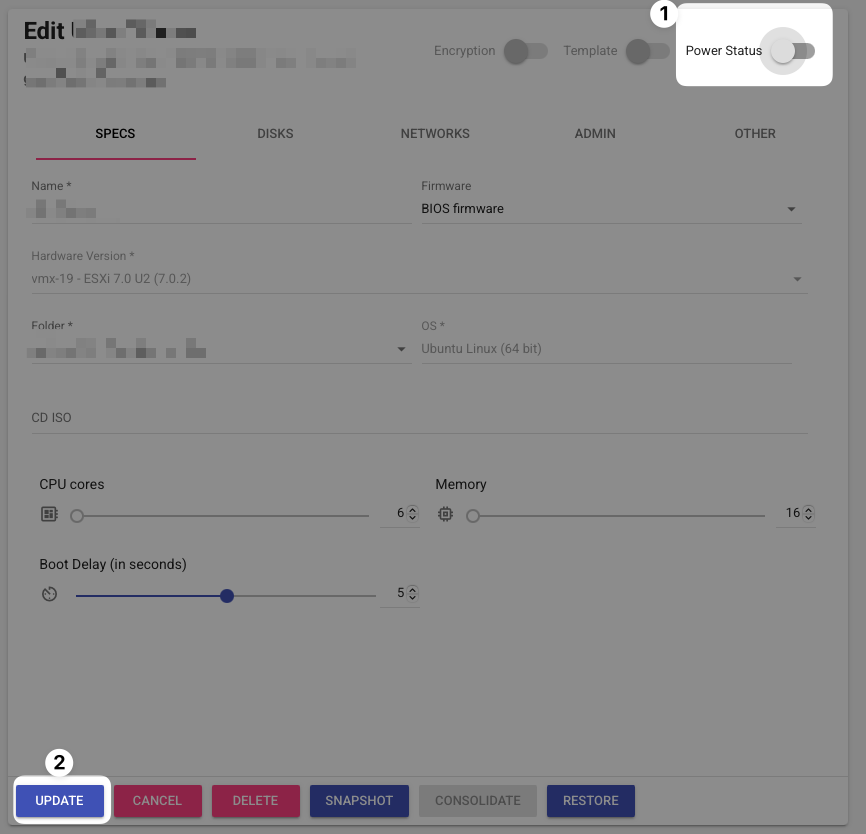This screenshot has width=866, height=834.
Task: Open the Firmware dropdown
Action: tap(611, 209)
